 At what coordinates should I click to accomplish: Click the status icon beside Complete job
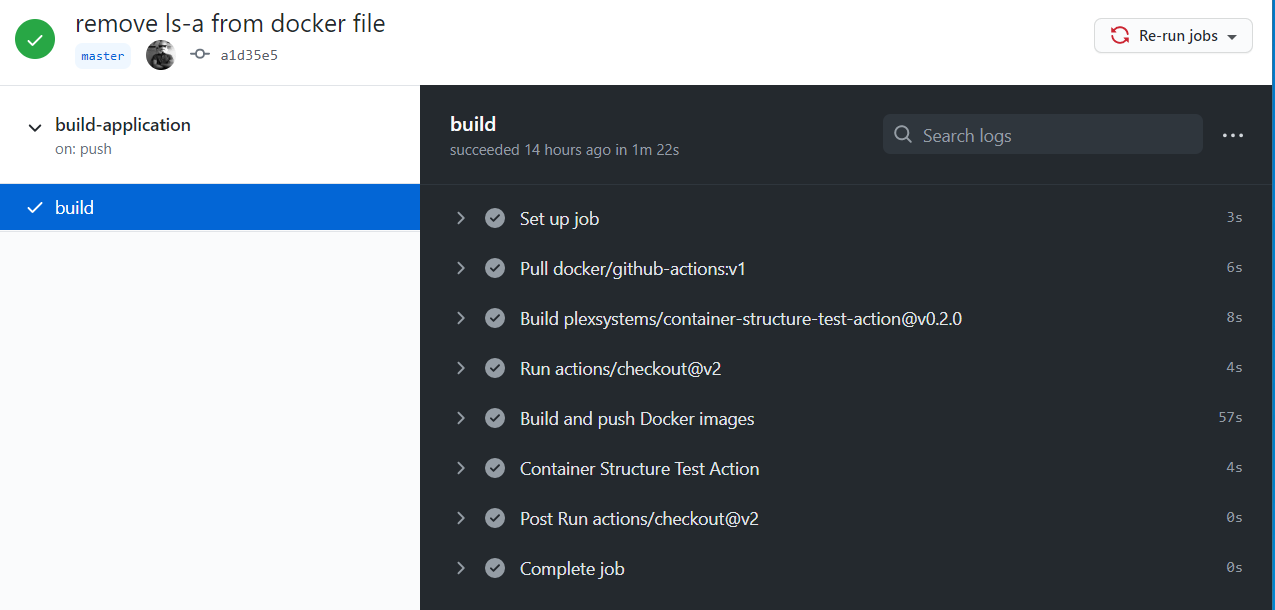pyautogui.click(x=494, y=568)
